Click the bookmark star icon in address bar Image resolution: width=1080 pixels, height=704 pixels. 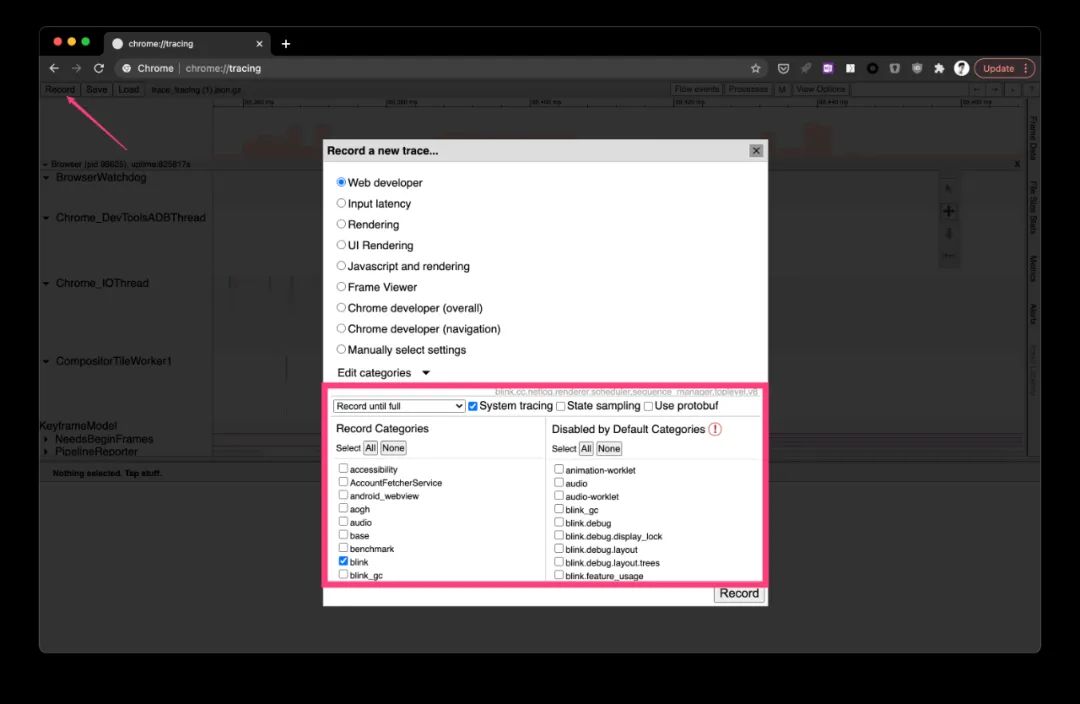(x=756, y=68)
